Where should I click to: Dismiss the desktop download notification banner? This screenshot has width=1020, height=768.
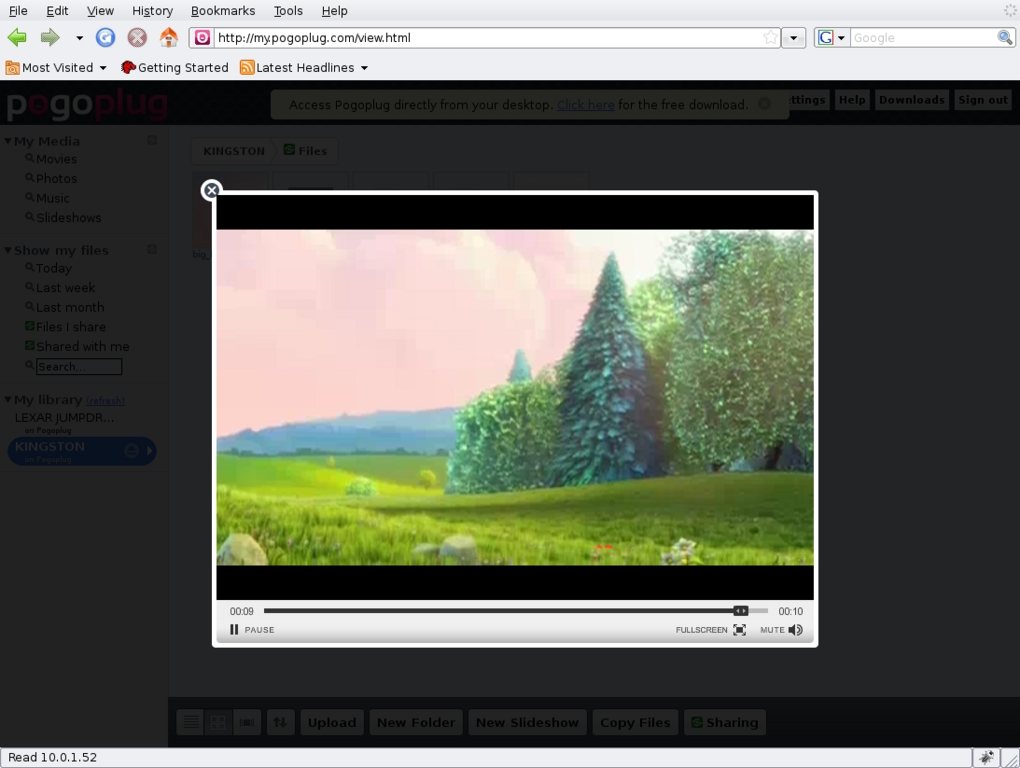(764, 104)
